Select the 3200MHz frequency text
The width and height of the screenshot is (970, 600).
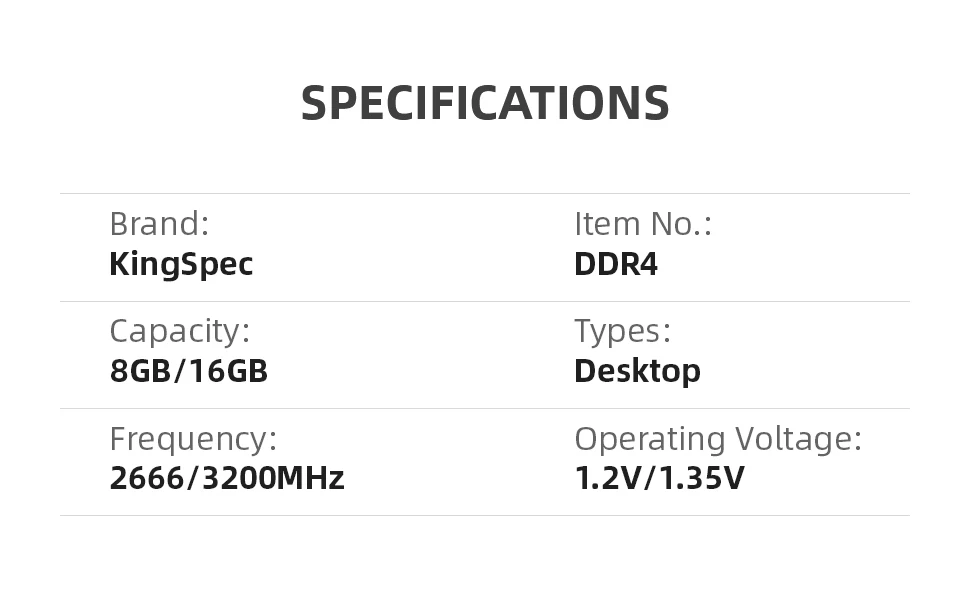273,478
